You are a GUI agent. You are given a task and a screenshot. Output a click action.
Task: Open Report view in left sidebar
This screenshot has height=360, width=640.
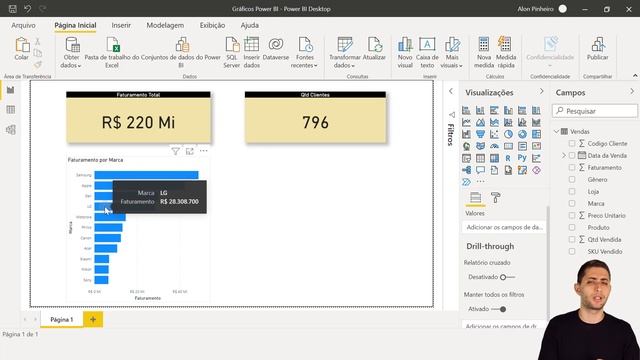(x=11, y=90)
